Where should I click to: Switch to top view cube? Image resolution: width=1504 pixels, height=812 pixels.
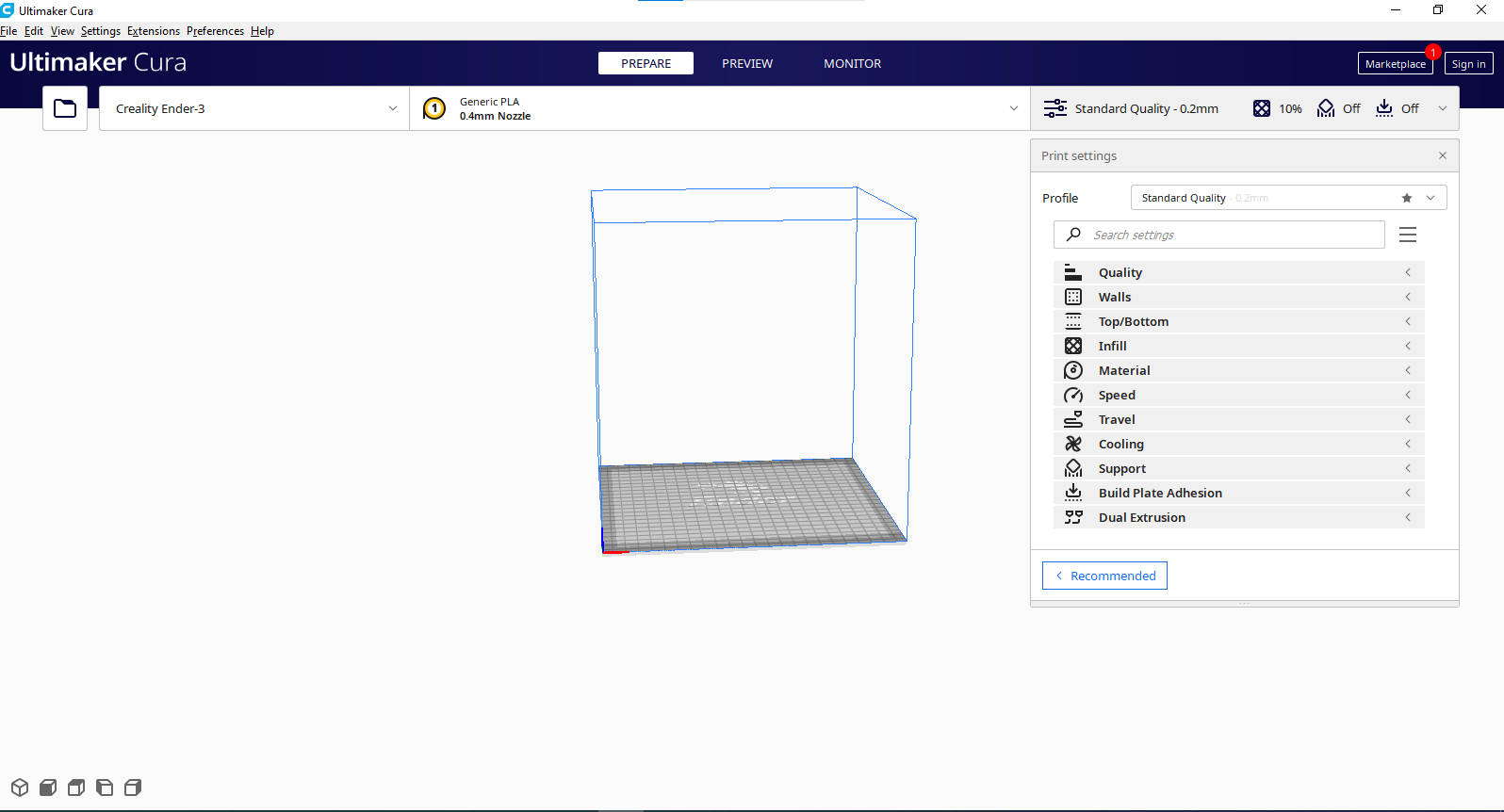tap(76, 788)
